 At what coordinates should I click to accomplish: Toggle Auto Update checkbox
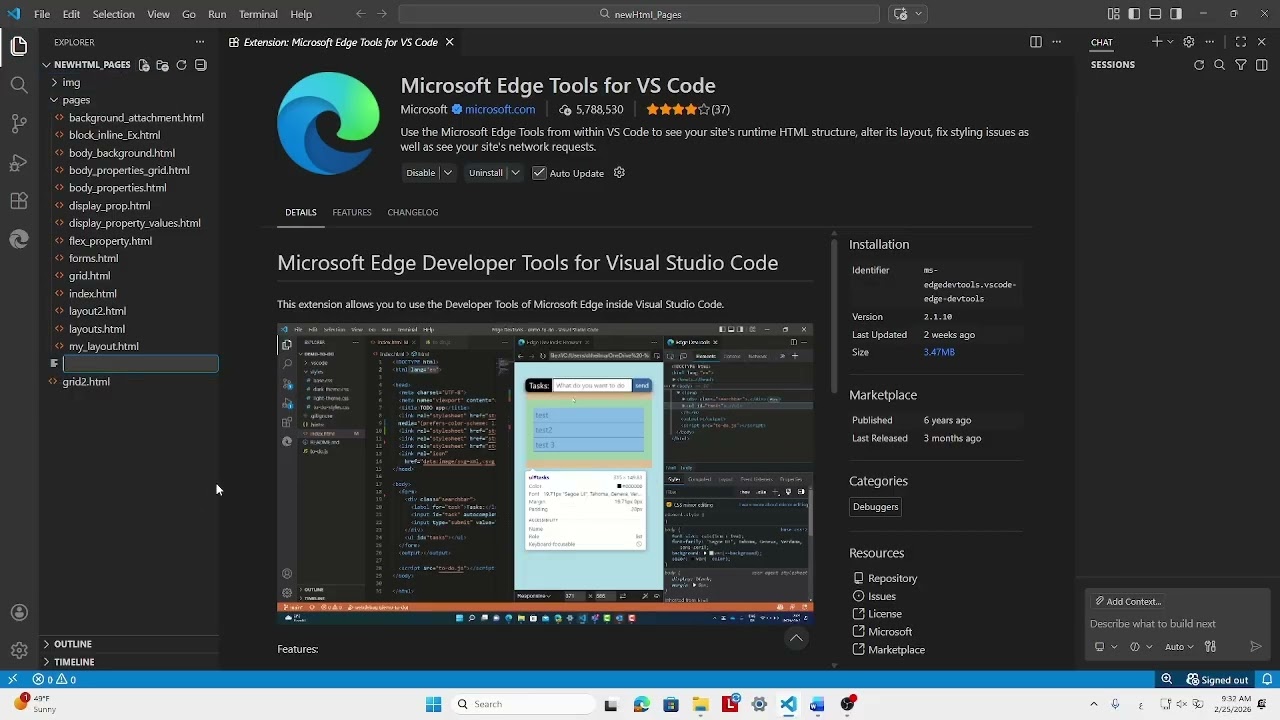click(539, 173)
